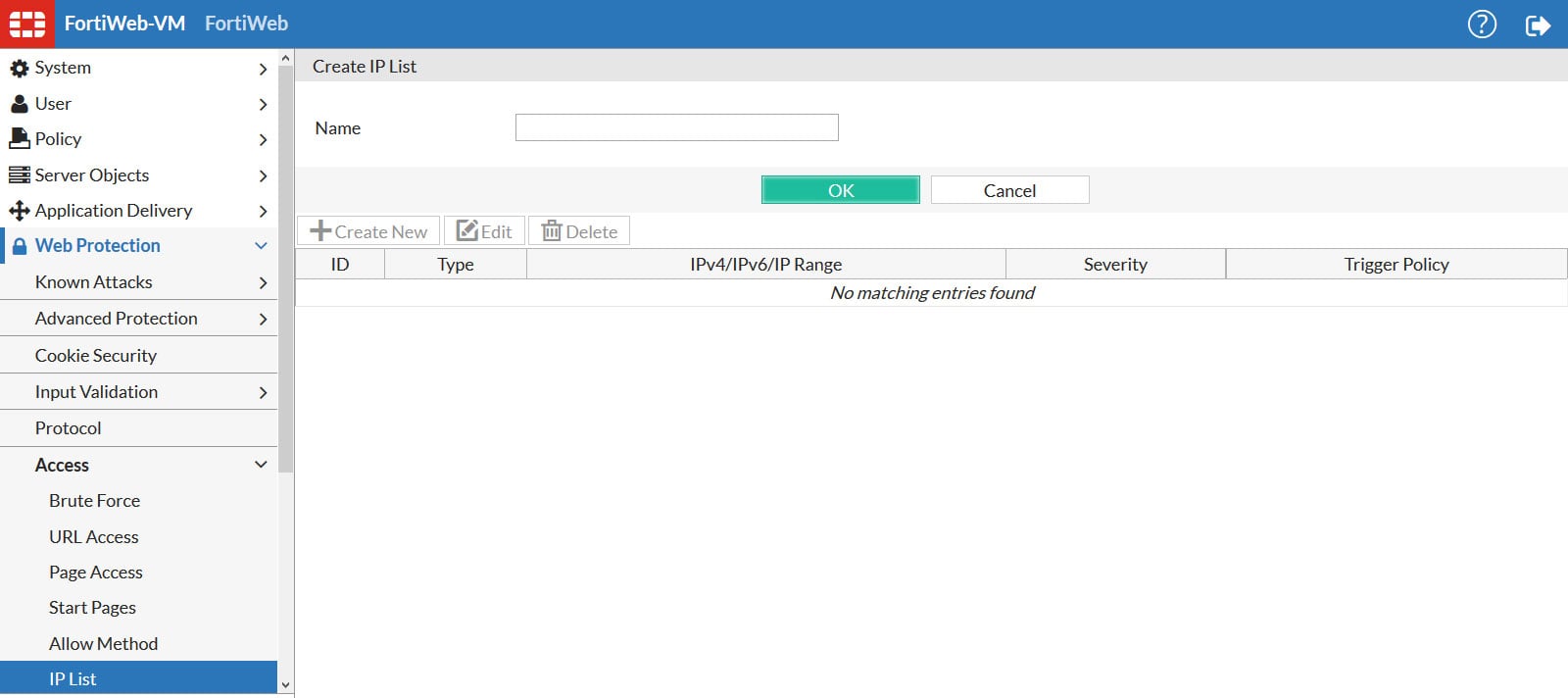Click the Edit button

tap(484, 231)
